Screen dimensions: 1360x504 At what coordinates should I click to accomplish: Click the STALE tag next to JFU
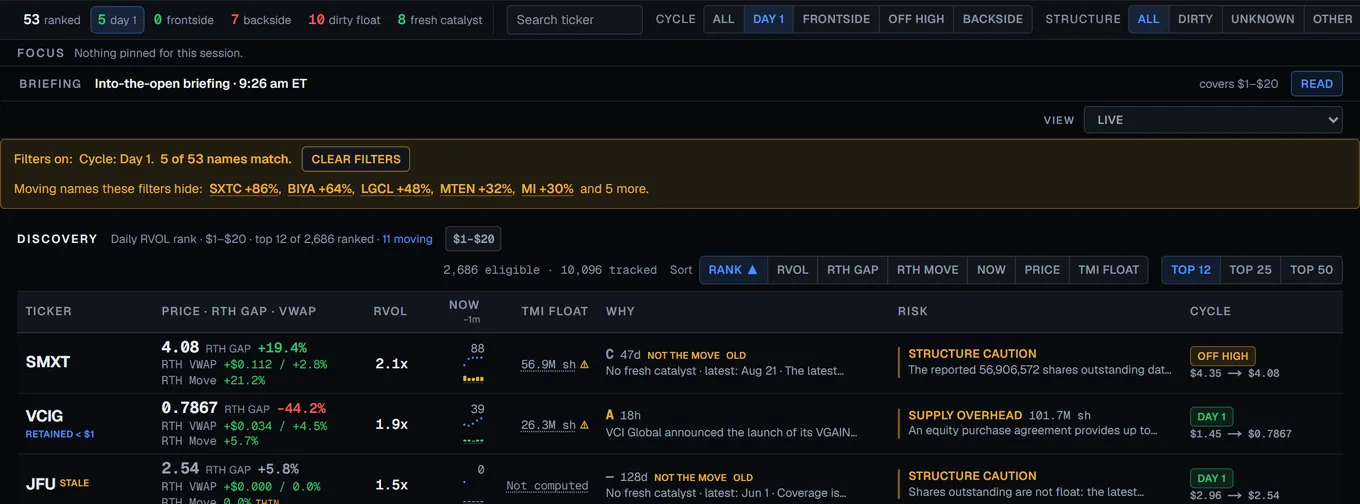coord(74,483)
